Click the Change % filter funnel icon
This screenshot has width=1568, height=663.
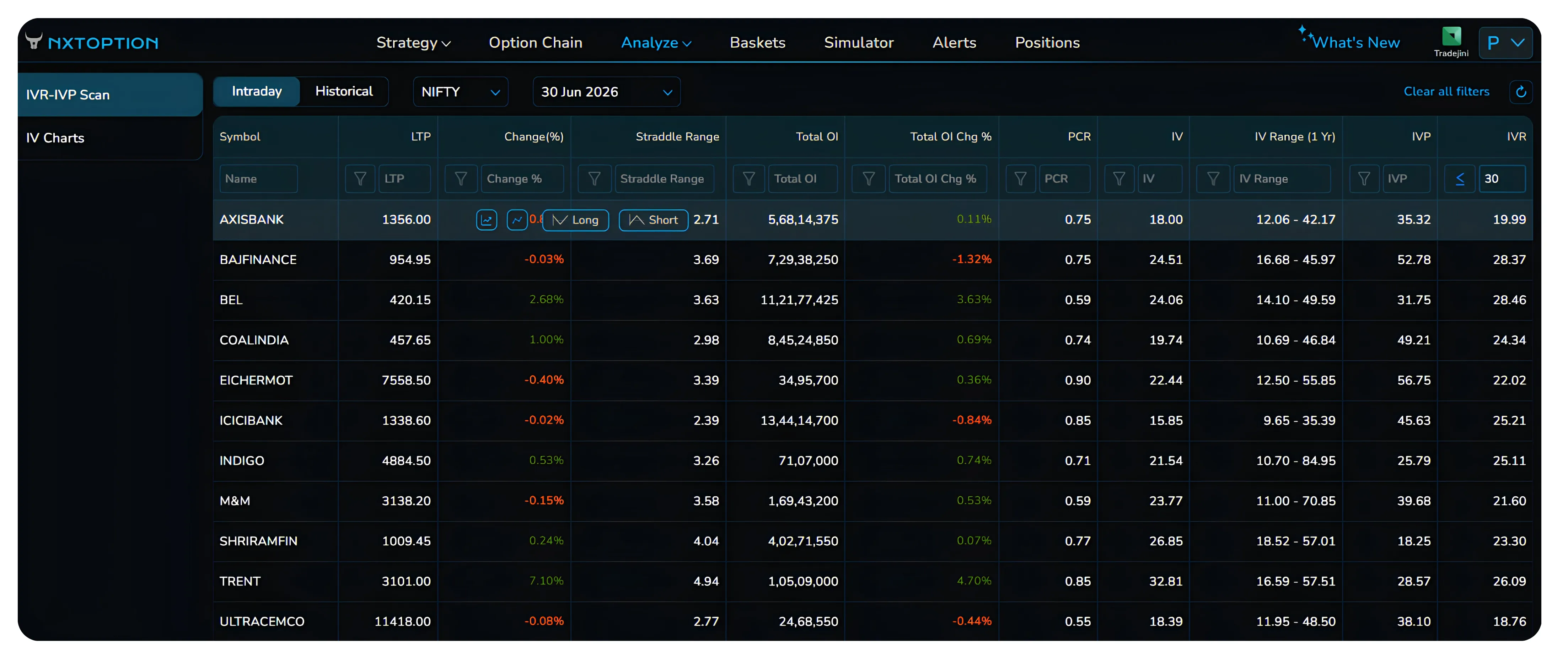click(461, 179)
